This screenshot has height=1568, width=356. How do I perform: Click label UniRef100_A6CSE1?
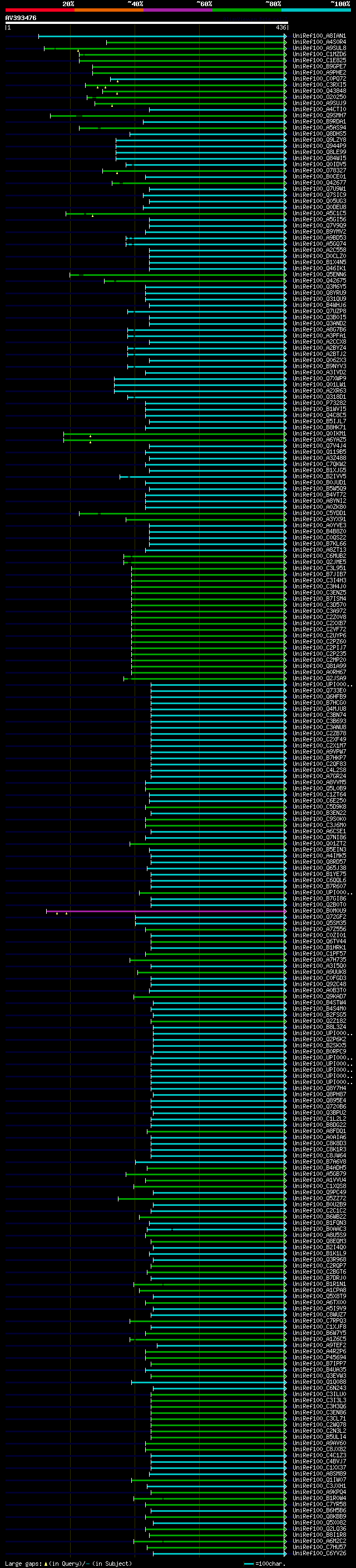(x=319, y=832)
